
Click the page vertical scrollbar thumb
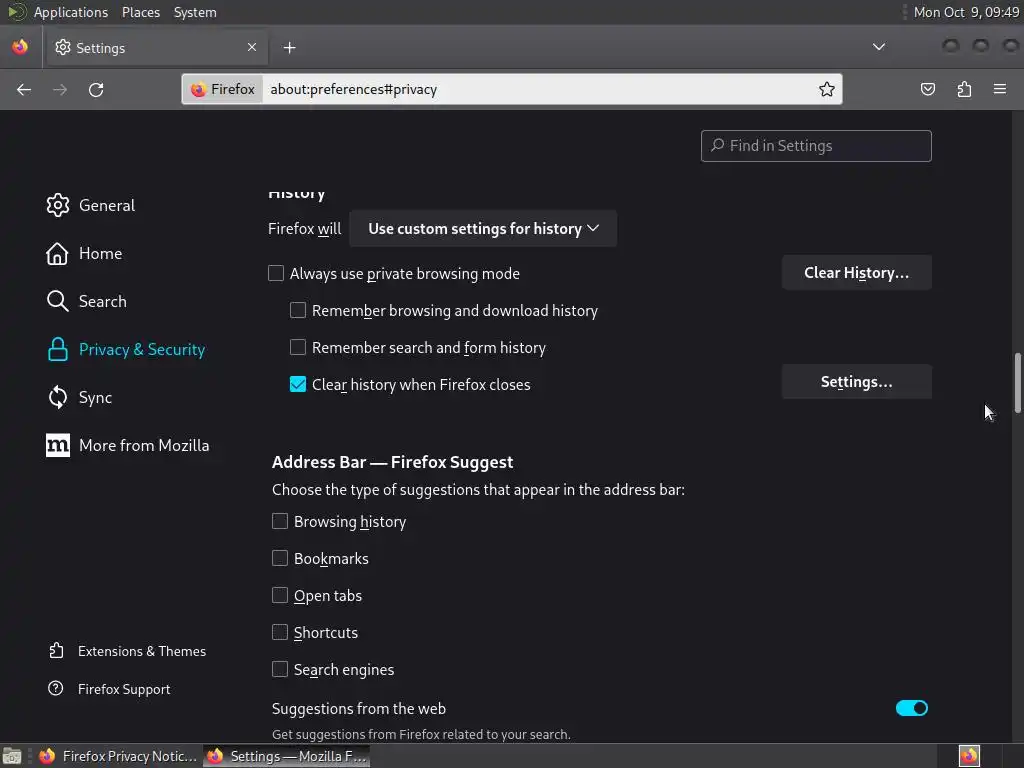(x=1017, y=383)
